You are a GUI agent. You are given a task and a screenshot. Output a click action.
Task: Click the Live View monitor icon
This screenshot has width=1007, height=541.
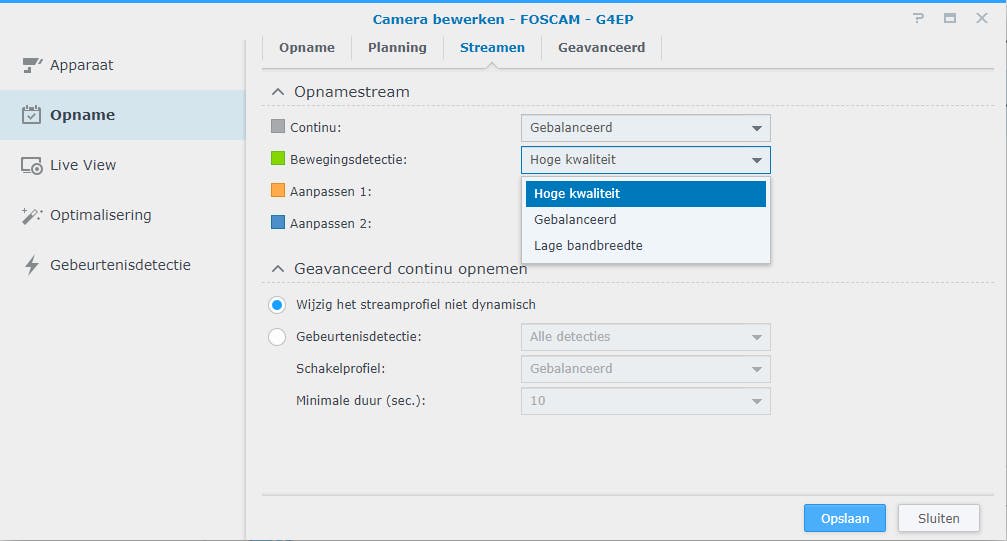[x=31, y=165]
